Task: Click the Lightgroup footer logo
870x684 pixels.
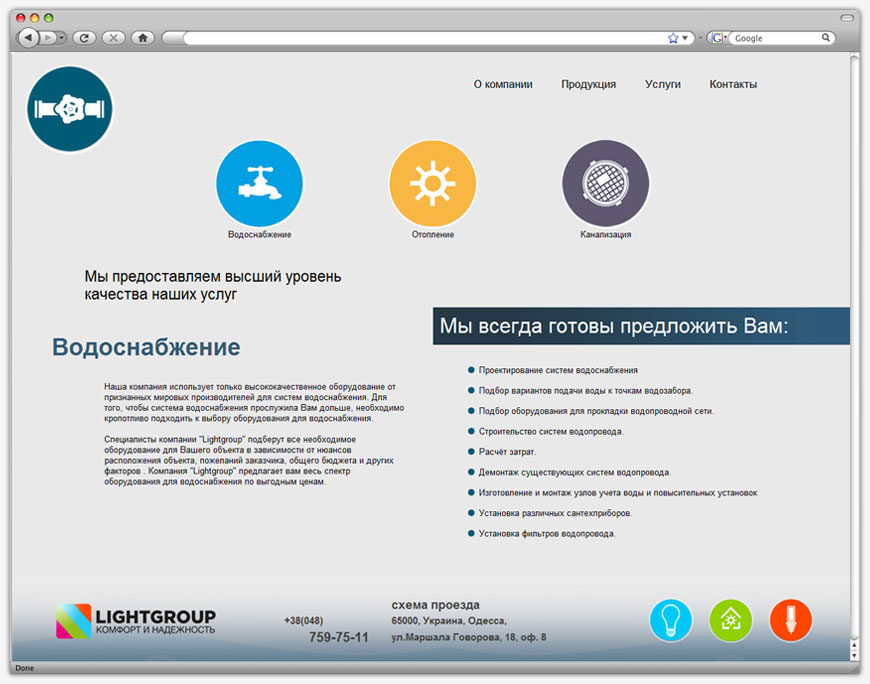Action: coord(136,621)
